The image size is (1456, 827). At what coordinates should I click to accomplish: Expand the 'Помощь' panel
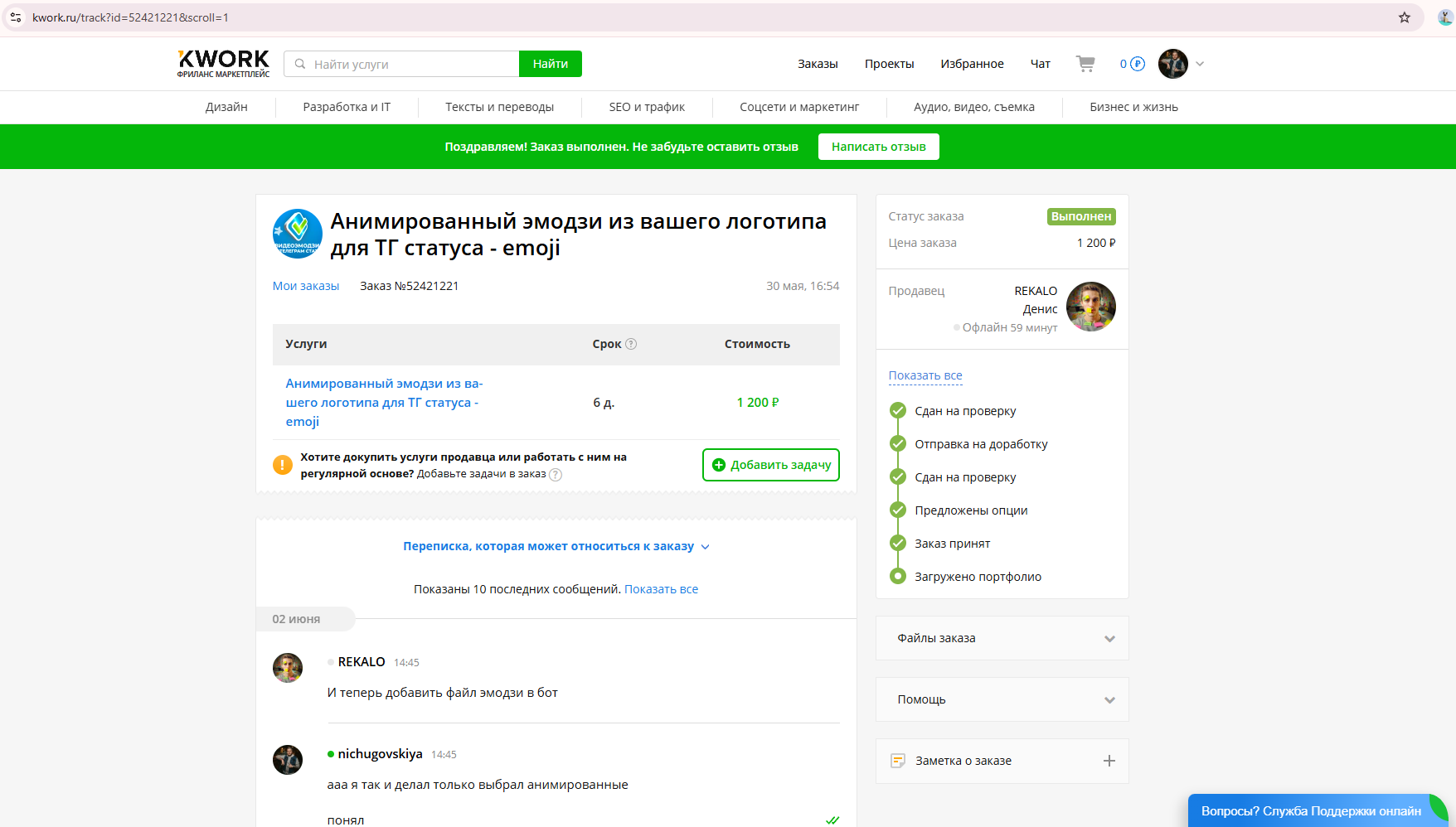tap(1002, 699)
